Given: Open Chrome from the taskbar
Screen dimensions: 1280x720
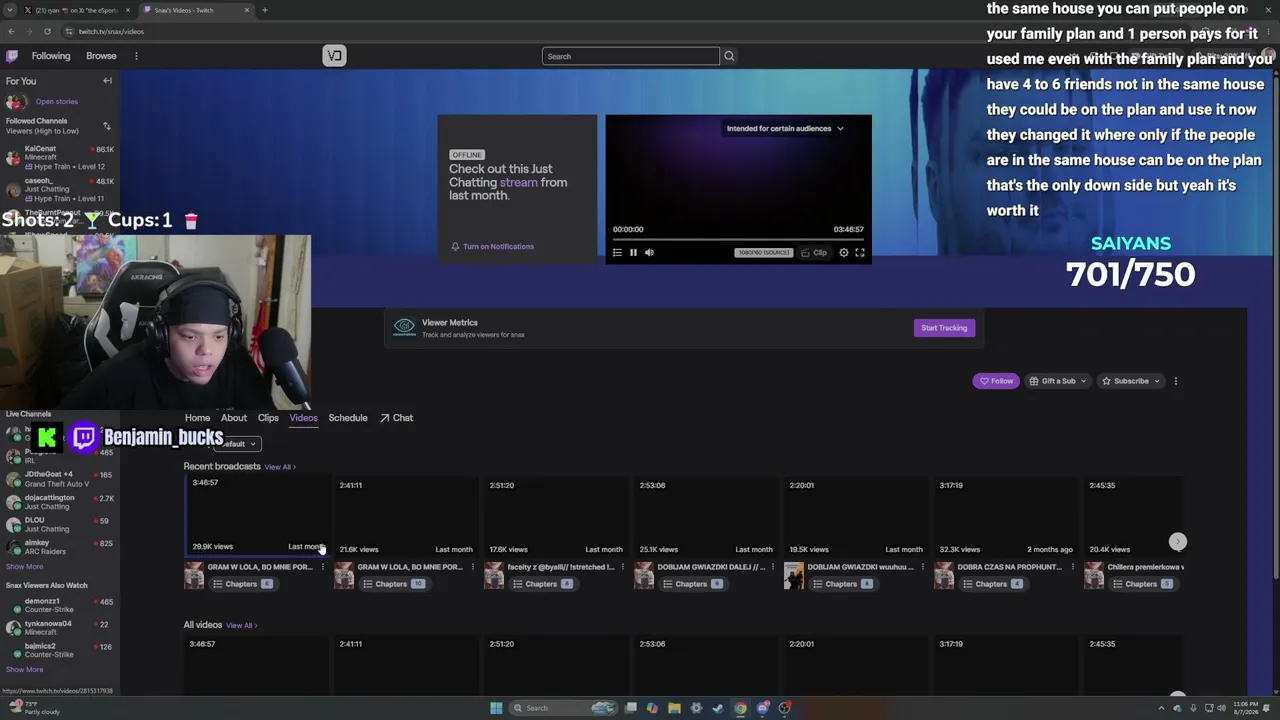Looking at the screenshot, I should point(740,708).
